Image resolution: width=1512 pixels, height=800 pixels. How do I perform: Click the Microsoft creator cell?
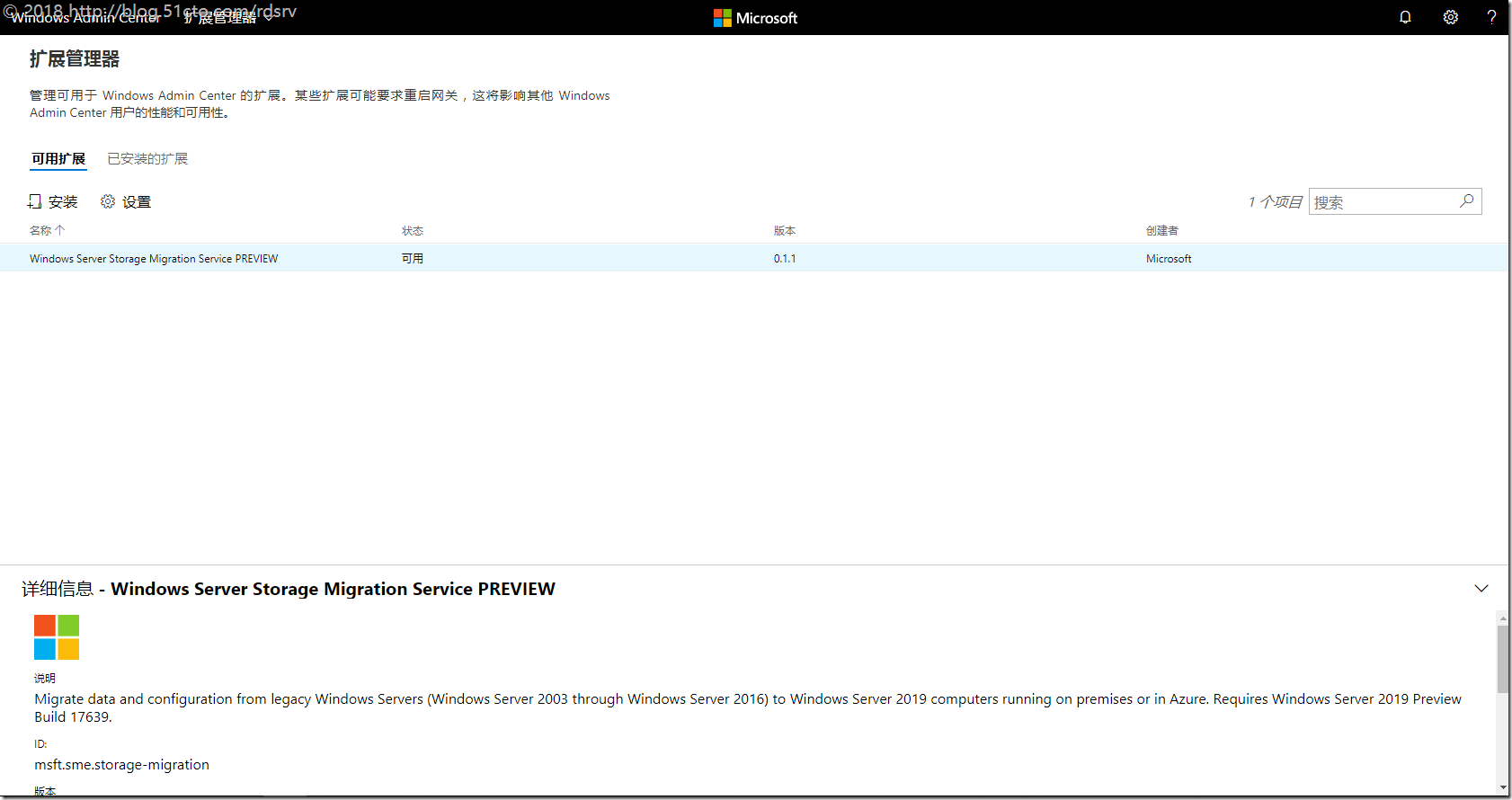pos(1169,258)
